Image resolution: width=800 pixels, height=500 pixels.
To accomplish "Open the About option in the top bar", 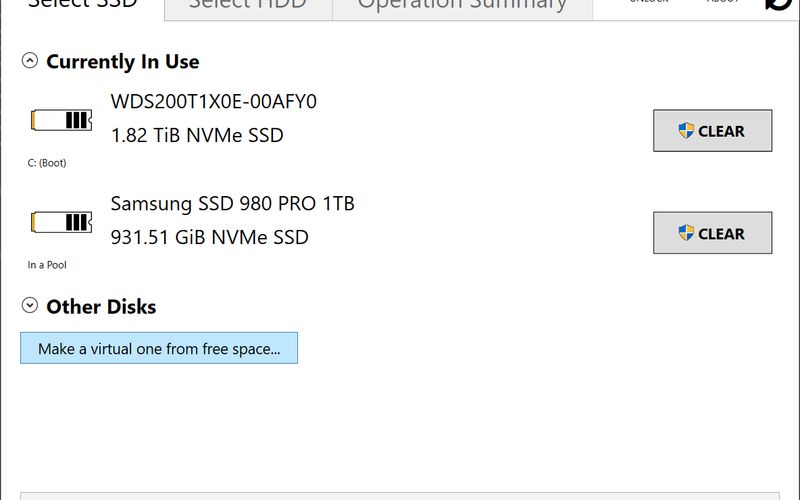I will pyautogui.click(x=722, y=3).
